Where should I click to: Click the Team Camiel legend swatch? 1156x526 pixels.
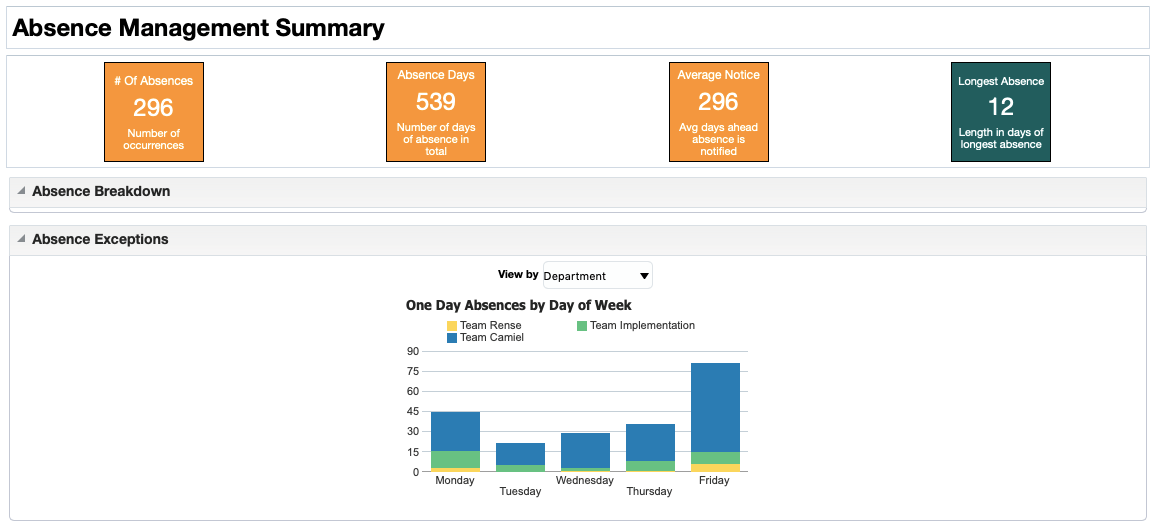[452, 338]
